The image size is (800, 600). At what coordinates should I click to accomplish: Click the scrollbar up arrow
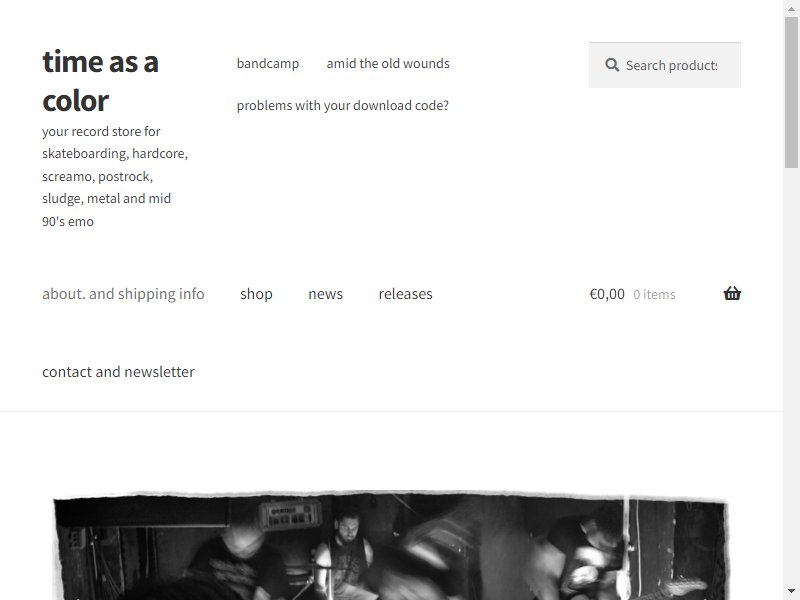tap(791, 9)
